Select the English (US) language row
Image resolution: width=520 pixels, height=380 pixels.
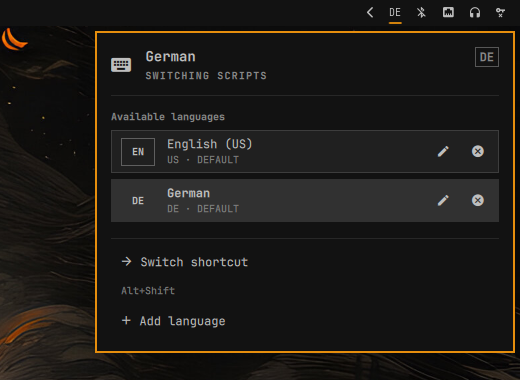[305, 151]
